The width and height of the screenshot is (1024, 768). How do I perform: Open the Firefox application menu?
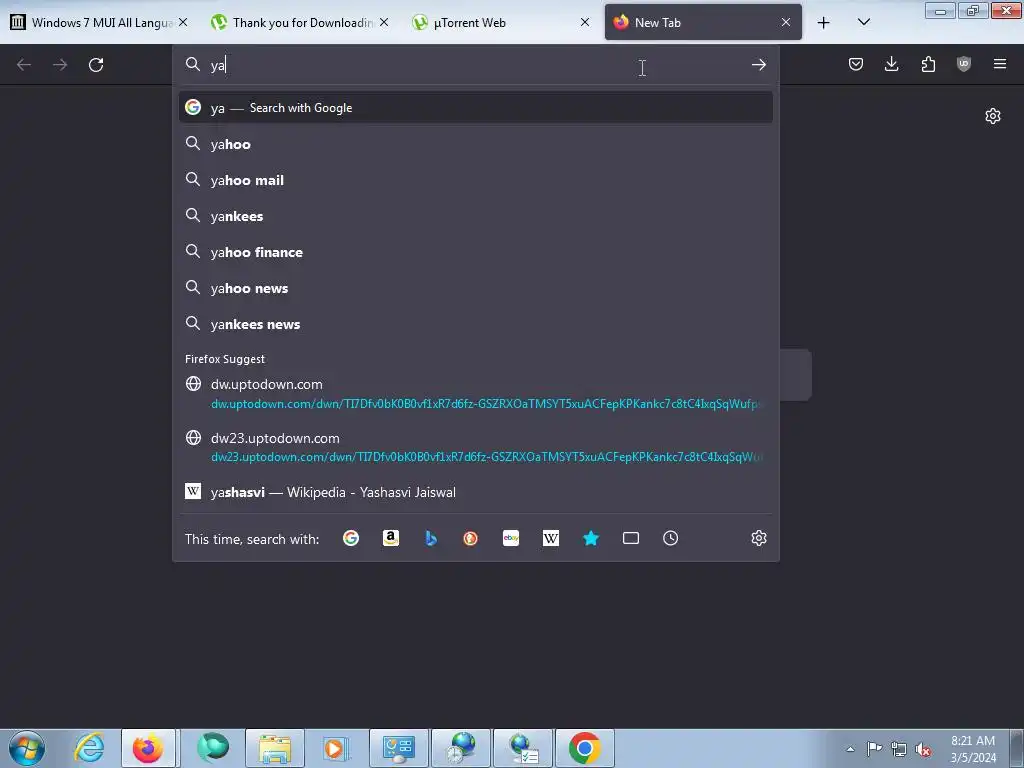[x=1000, y=64]
